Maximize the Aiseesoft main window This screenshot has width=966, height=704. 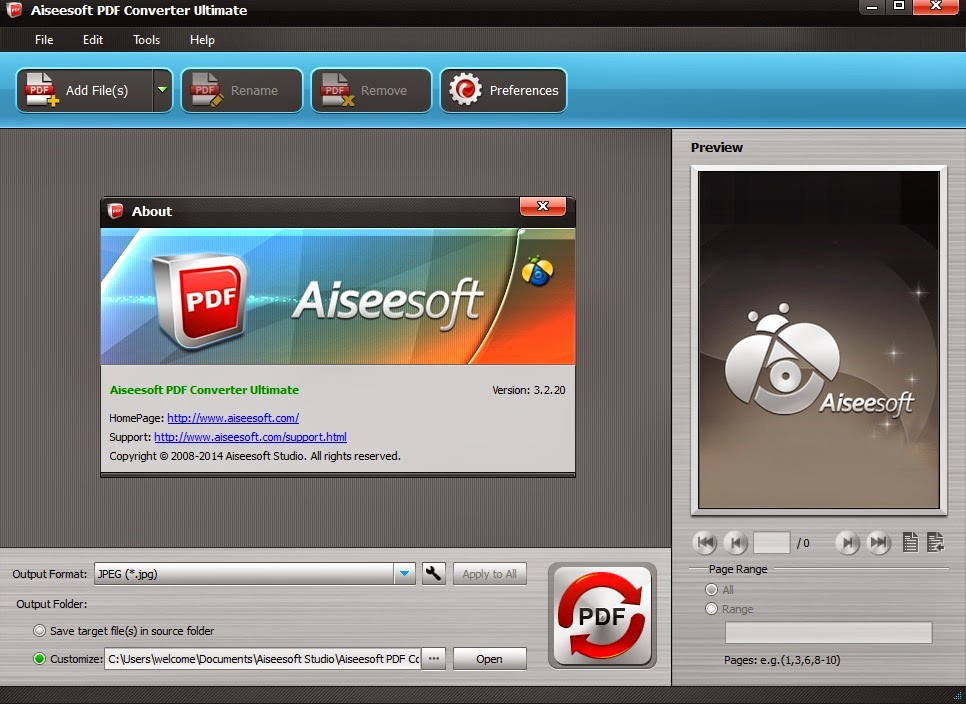click(x=899, y=7)
